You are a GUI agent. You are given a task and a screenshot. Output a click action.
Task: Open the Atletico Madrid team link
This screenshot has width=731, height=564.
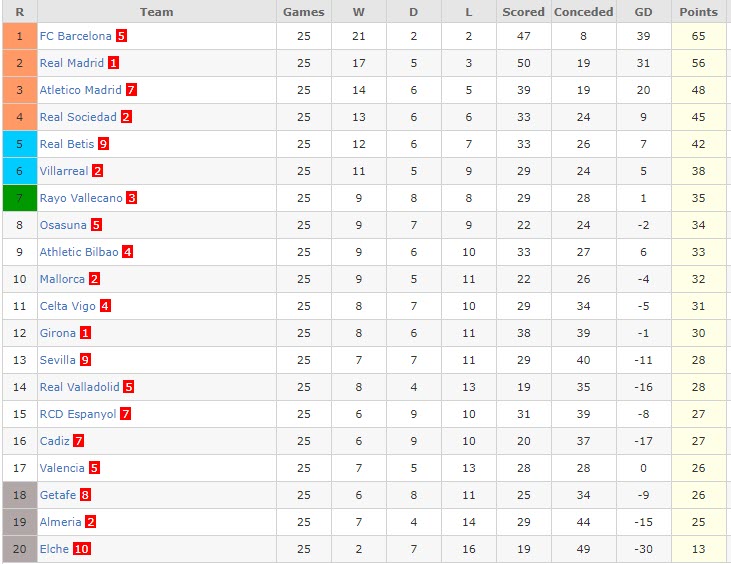80,90
